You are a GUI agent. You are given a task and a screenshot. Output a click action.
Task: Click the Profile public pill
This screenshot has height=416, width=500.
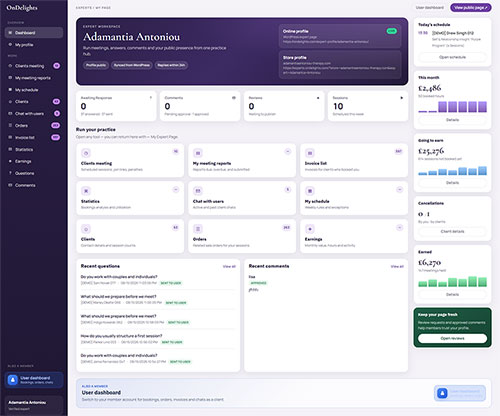pyautogui.click(x=96, y=65)
